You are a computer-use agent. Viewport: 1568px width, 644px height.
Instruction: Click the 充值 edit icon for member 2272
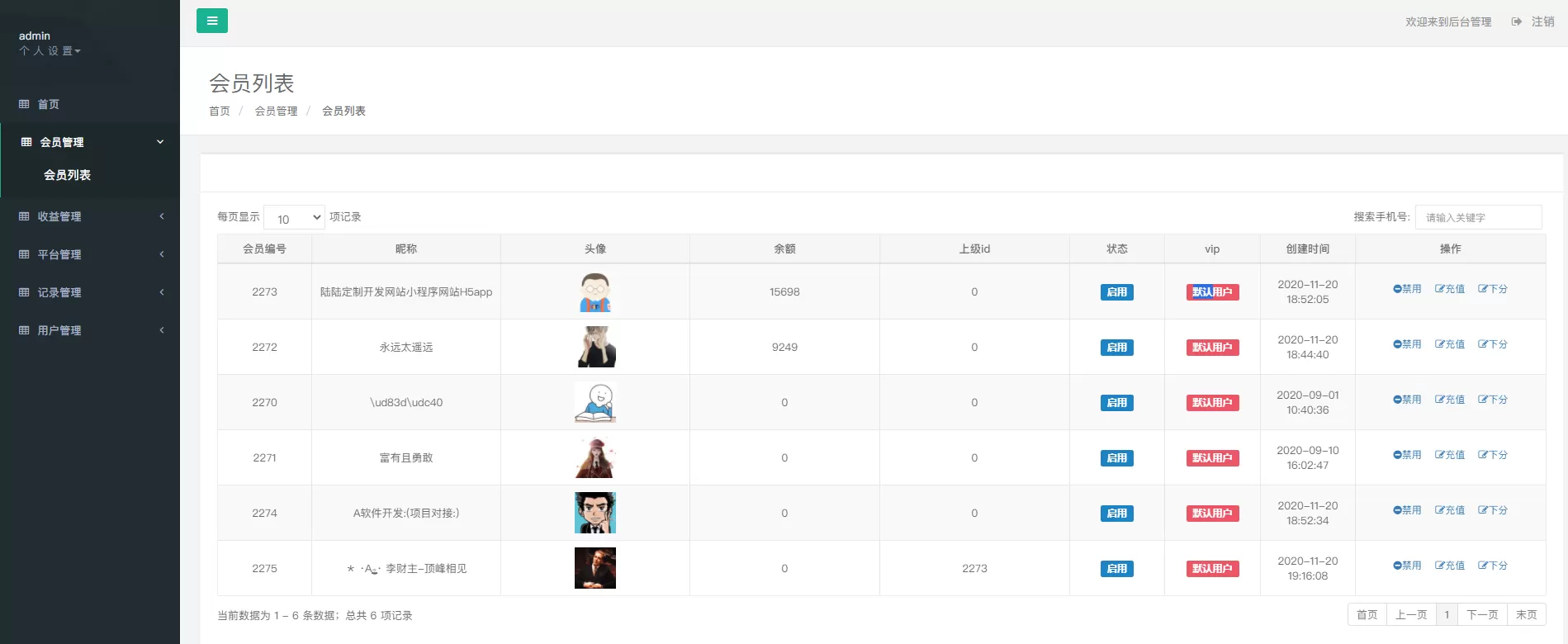1439,344
